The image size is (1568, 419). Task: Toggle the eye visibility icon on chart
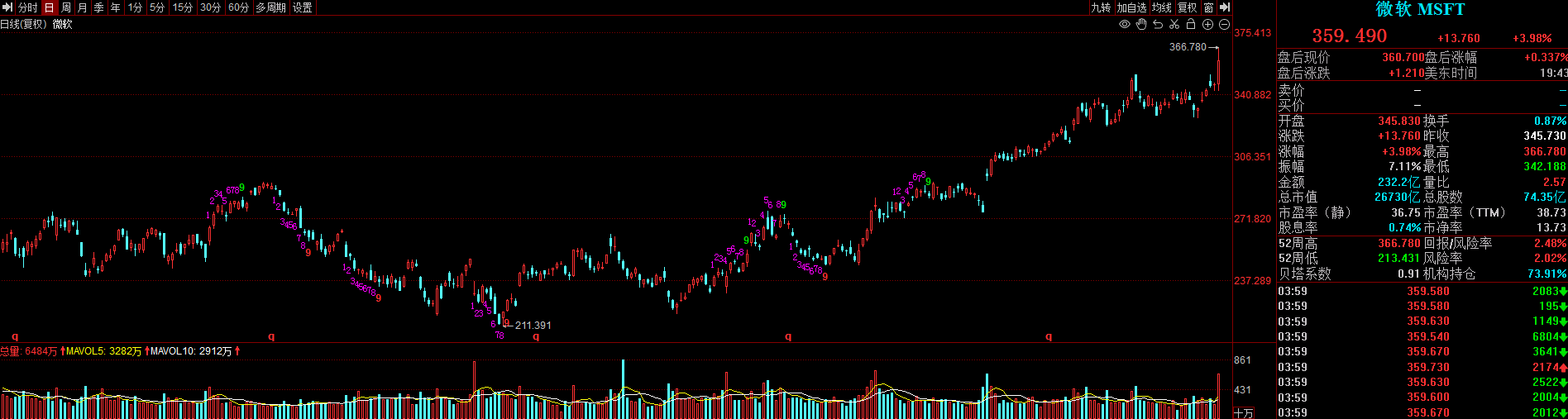pyautogui.click(x=1125, y=24)
